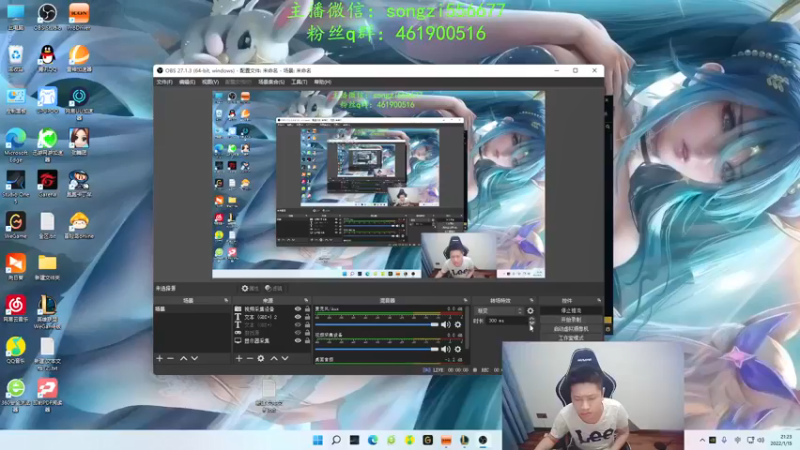The height and width of the screenshot is (450, 800).
Task: Pop out the Sources dock panel
Action: (x=306, y=301)
